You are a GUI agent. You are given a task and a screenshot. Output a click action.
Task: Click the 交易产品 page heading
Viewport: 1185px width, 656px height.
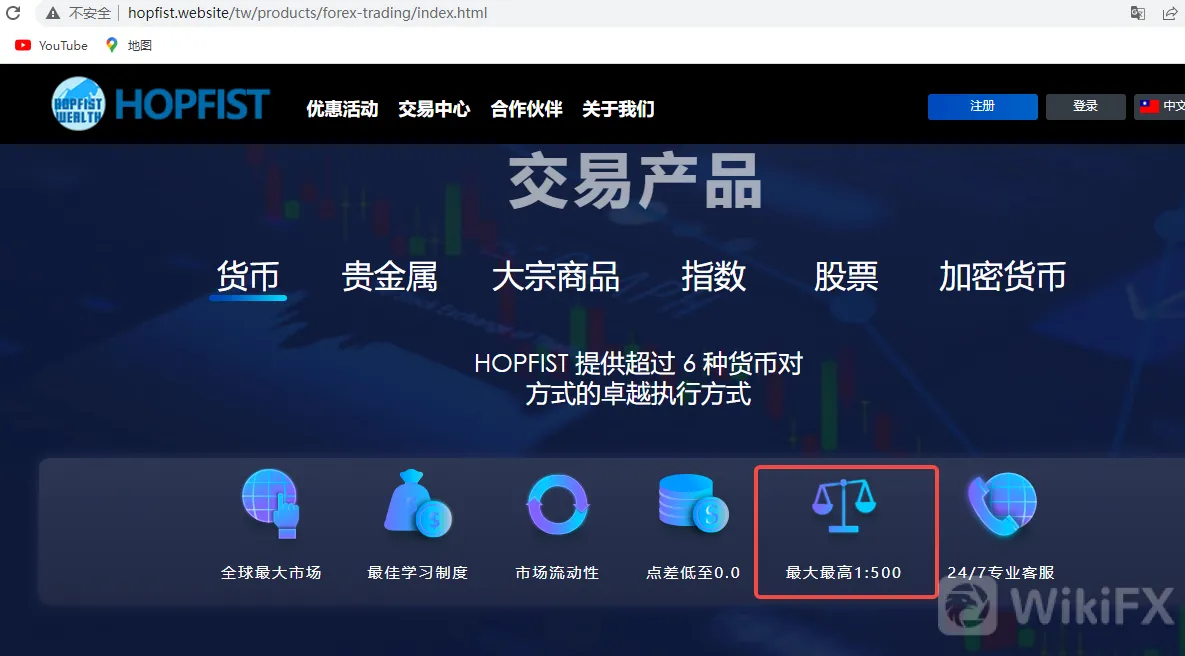coord(635,181)
